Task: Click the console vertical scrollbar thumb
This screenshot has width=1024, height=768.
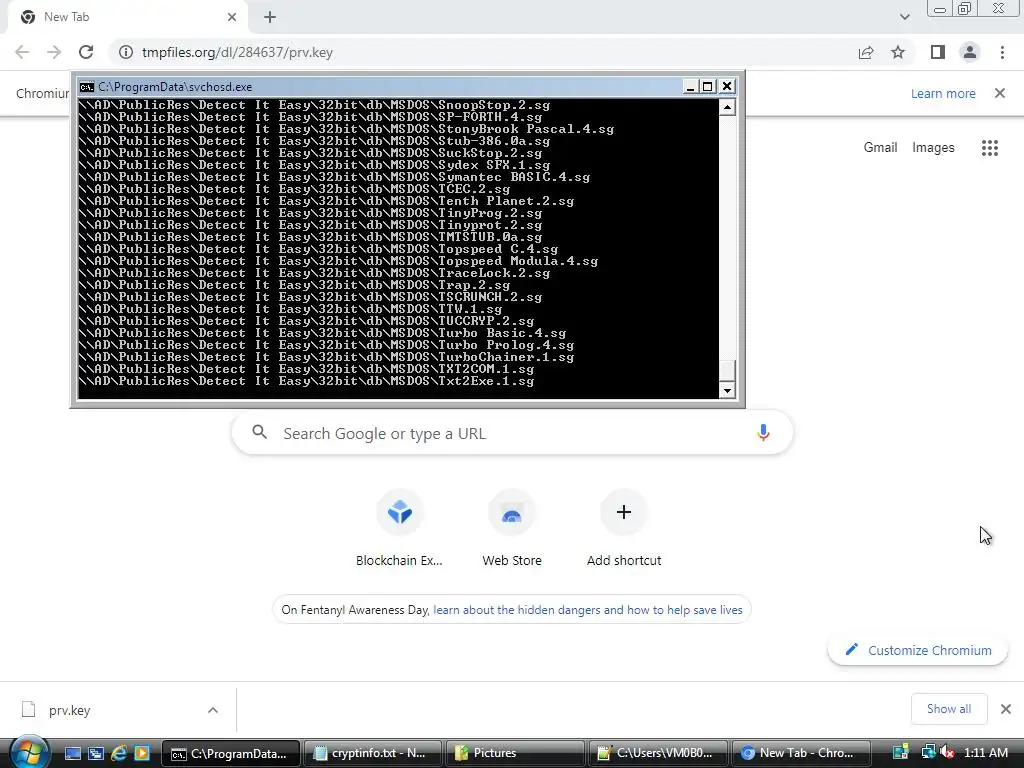Action: pos(727,370)
